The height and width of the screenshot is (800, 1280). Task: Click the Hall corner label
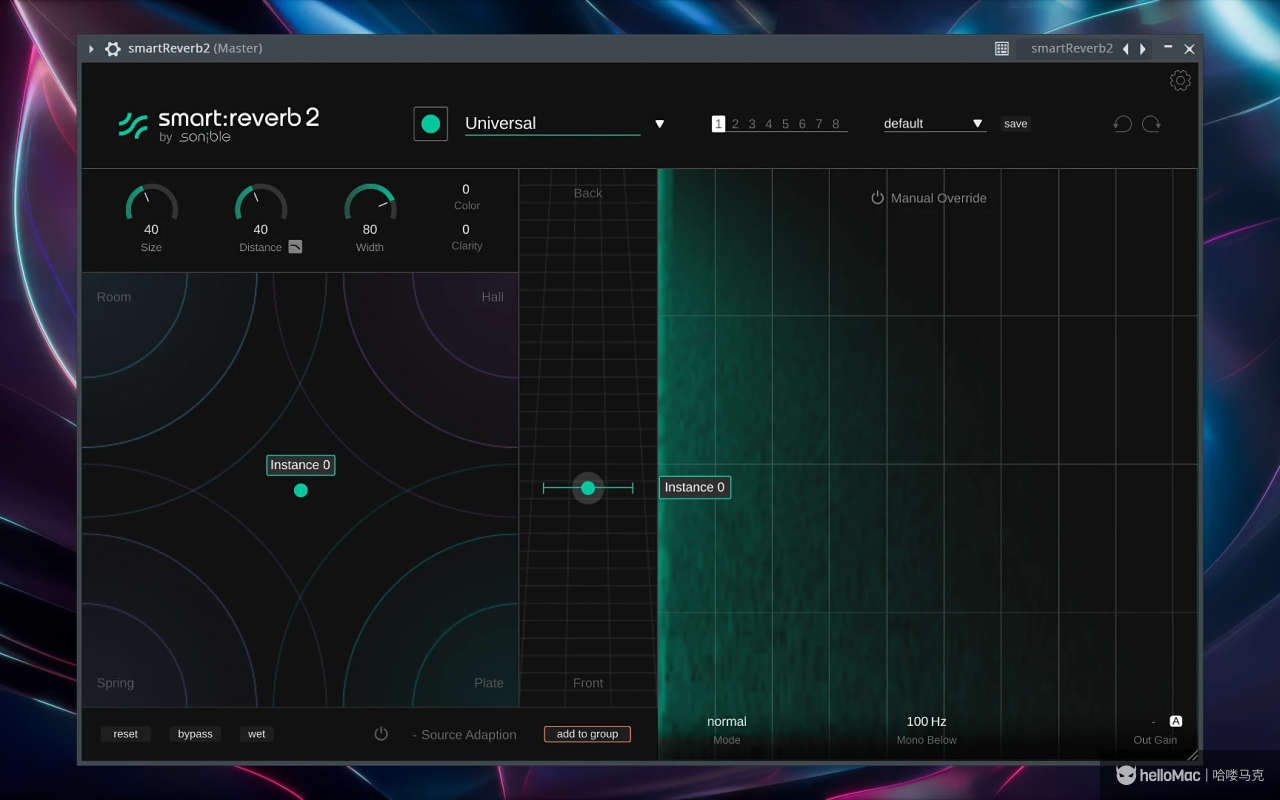tap(493, 297)
